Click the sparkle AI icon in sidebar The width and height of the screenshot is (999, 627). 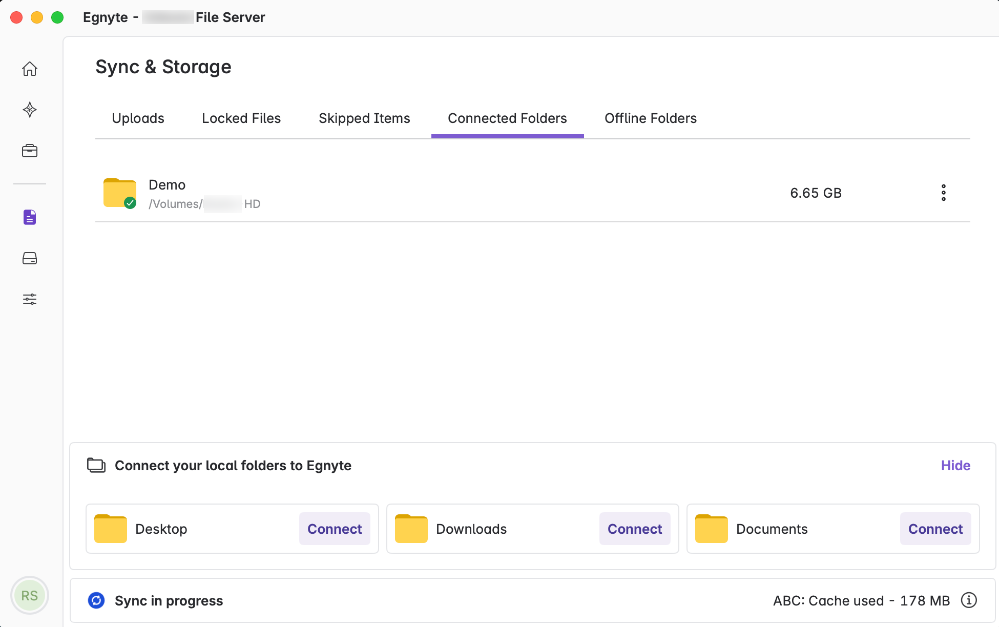coord(29,110)
